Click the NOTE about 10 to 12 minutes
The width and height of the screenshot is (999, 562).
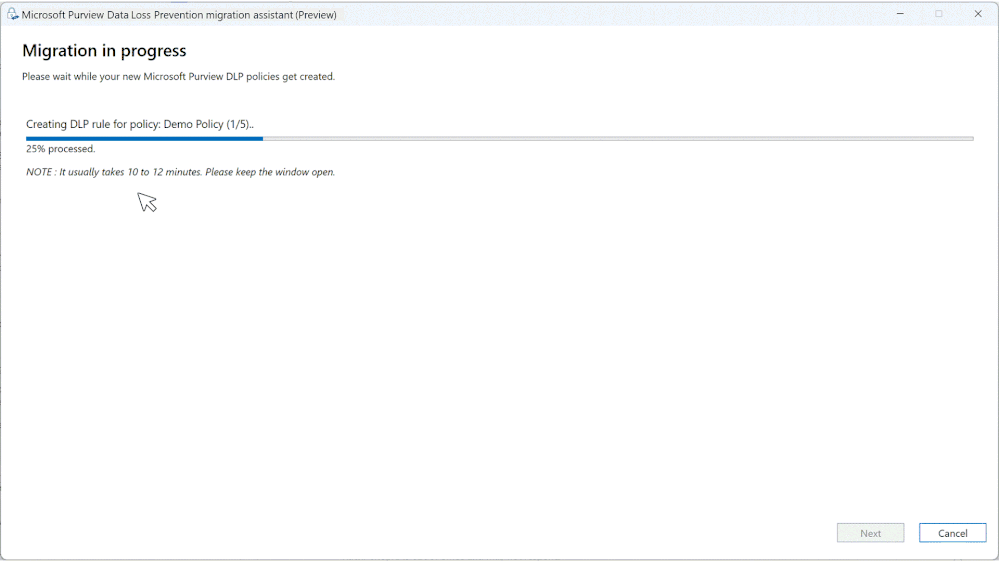[180, 172]
